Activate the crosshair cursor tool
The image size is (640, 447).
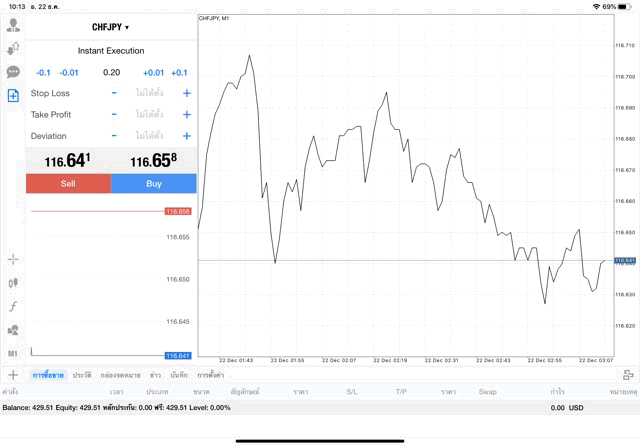[x=13, y=259]
